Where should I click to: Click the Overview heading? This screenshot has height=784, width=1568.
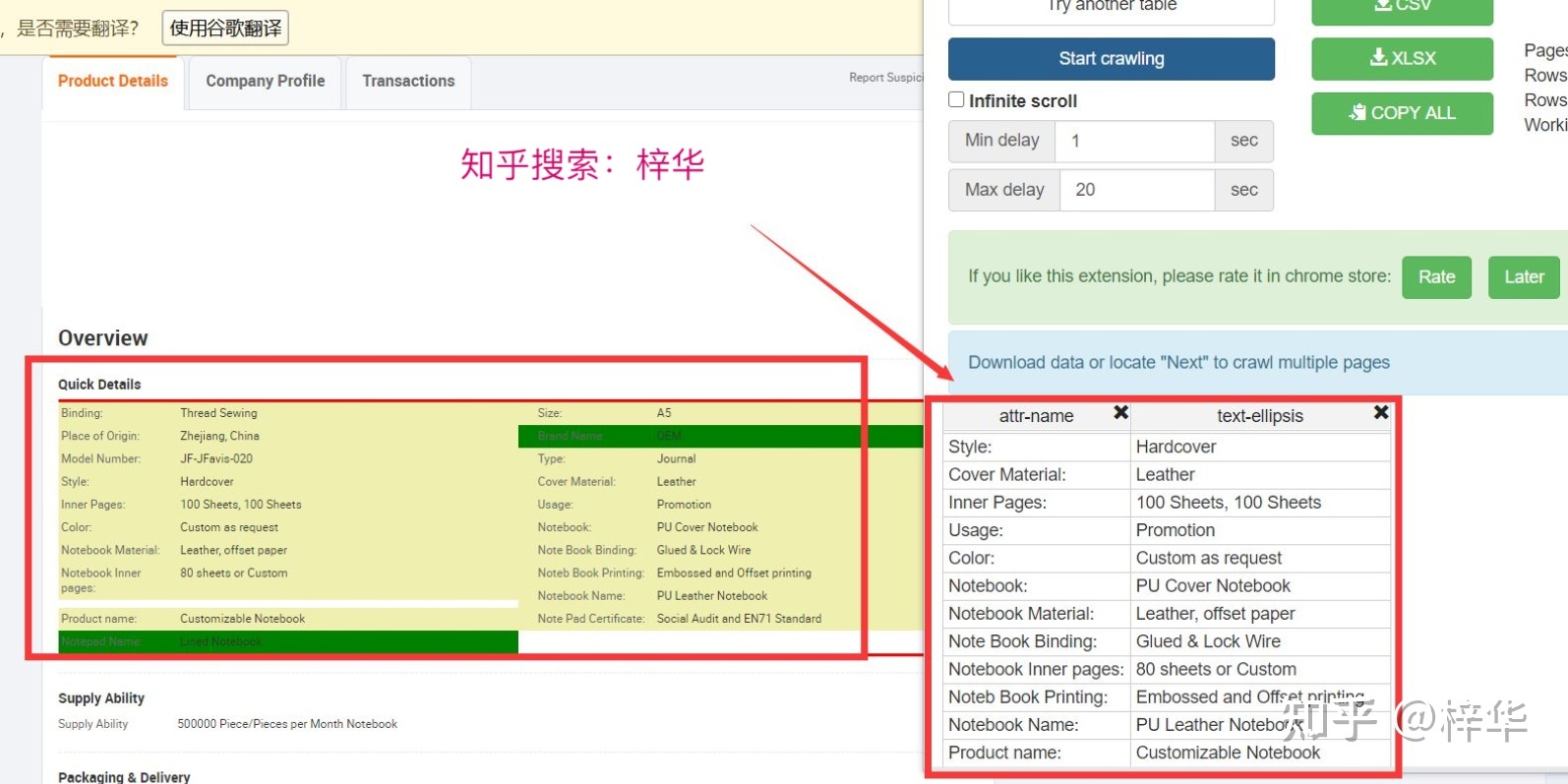click(x=102, y=338)
